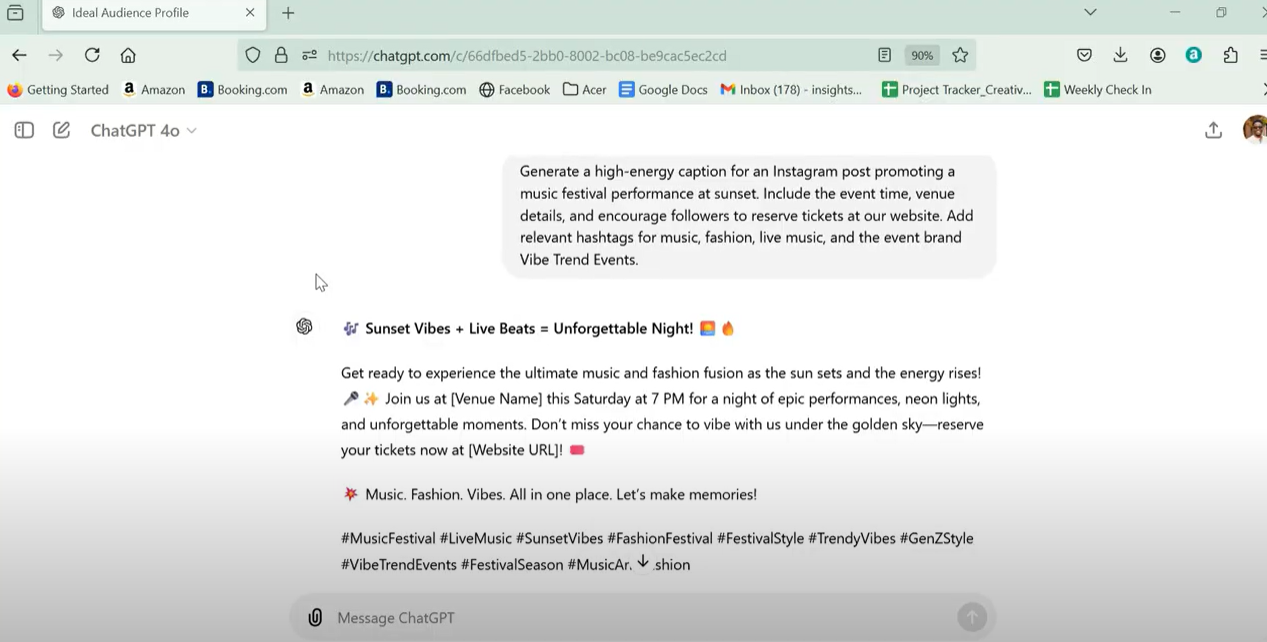Start a new chat with pencil icon
1267x642 pixels.
(61, 130)
